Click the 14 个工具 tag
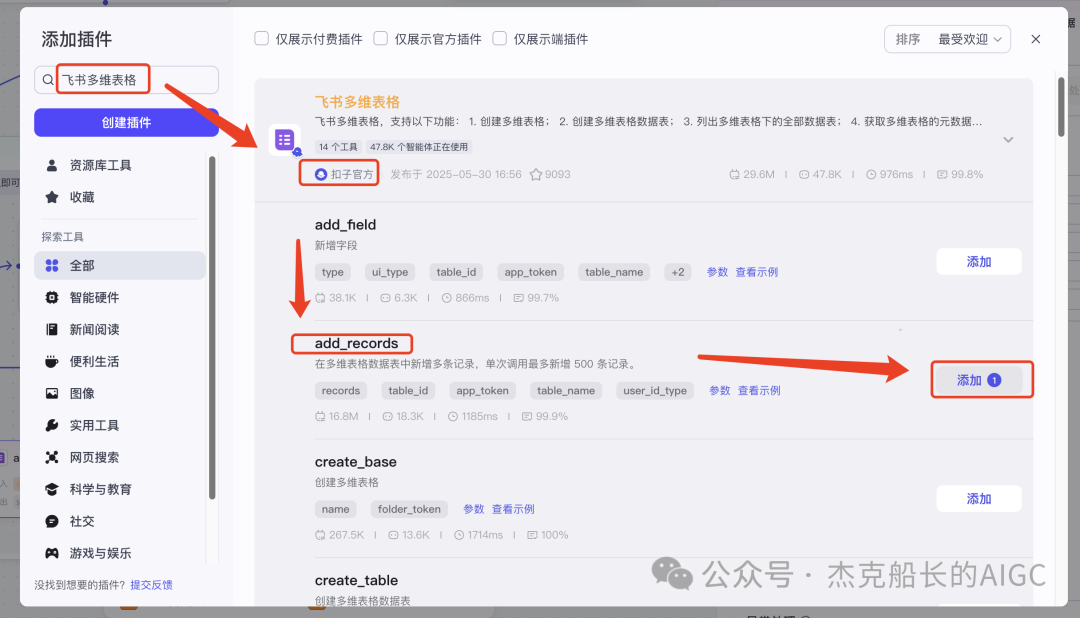Viewport: 1080px width, 618px height. click(x=338, y=147)
